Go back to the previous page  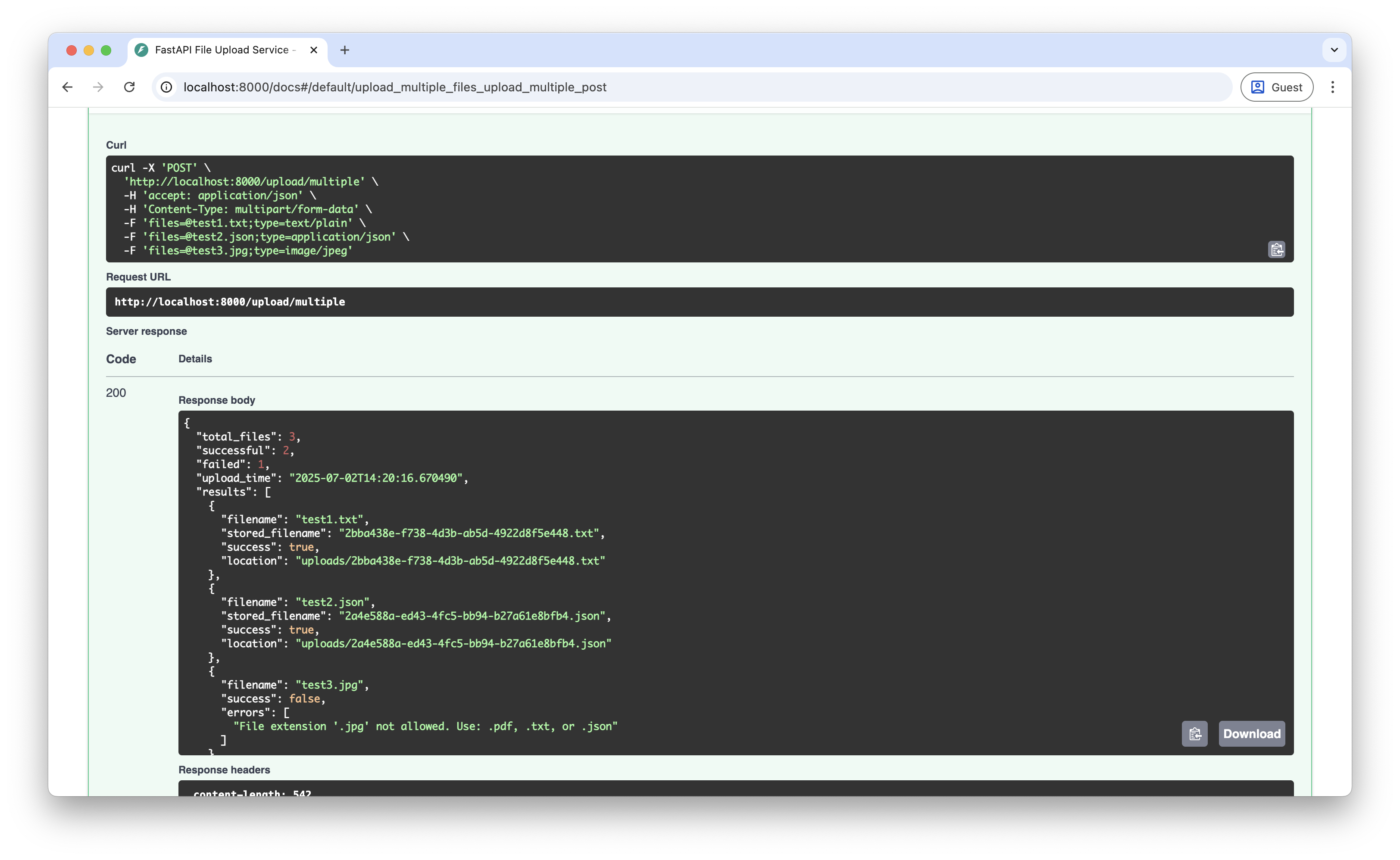(67, 87)
